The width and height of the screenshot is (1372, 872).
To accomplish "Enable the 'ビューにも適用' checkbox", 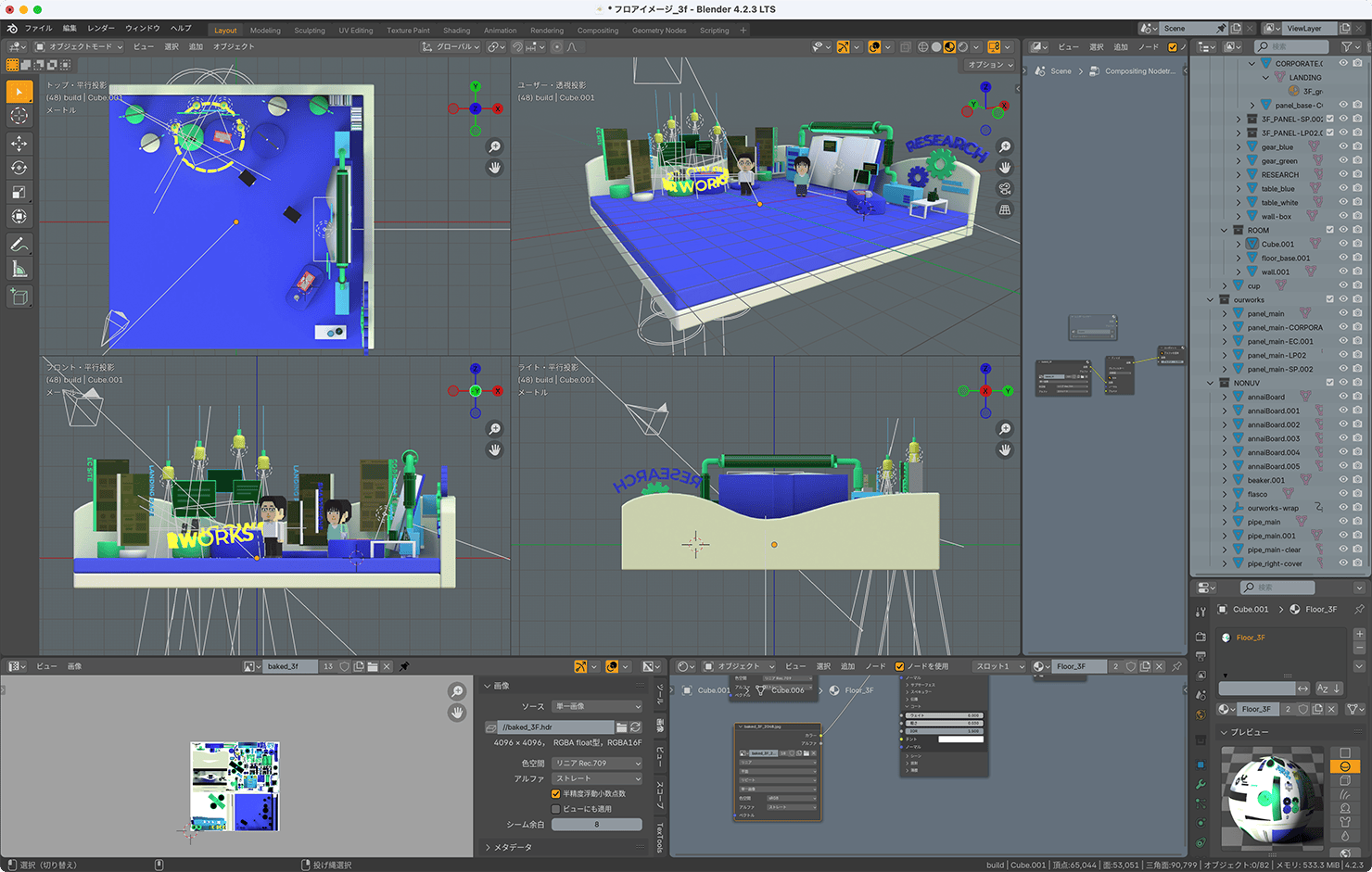I will [x=556, y=809].
